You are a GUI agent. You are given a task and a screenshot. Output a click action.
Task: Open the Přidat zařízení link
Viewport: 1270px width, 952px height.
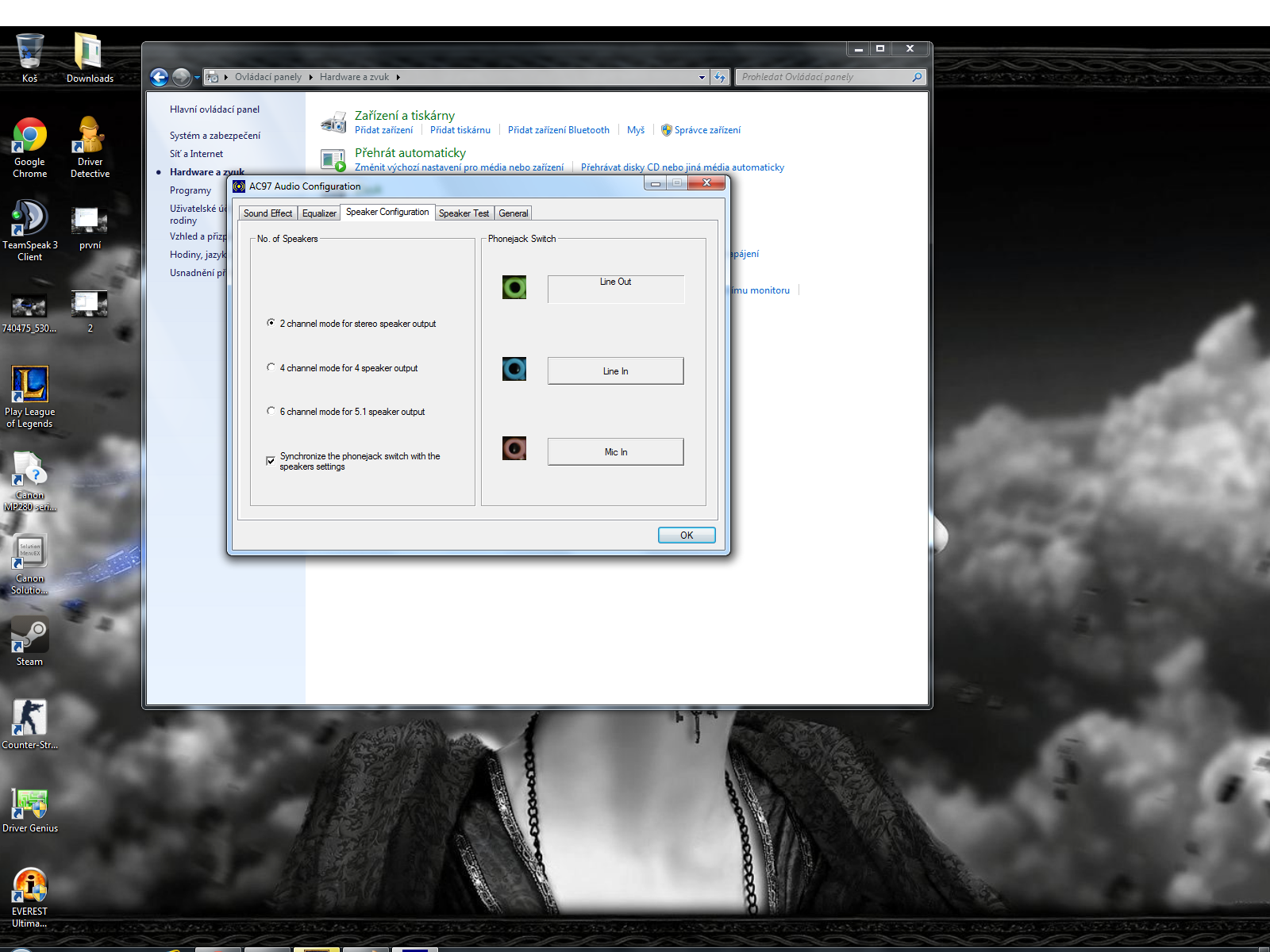384,130
